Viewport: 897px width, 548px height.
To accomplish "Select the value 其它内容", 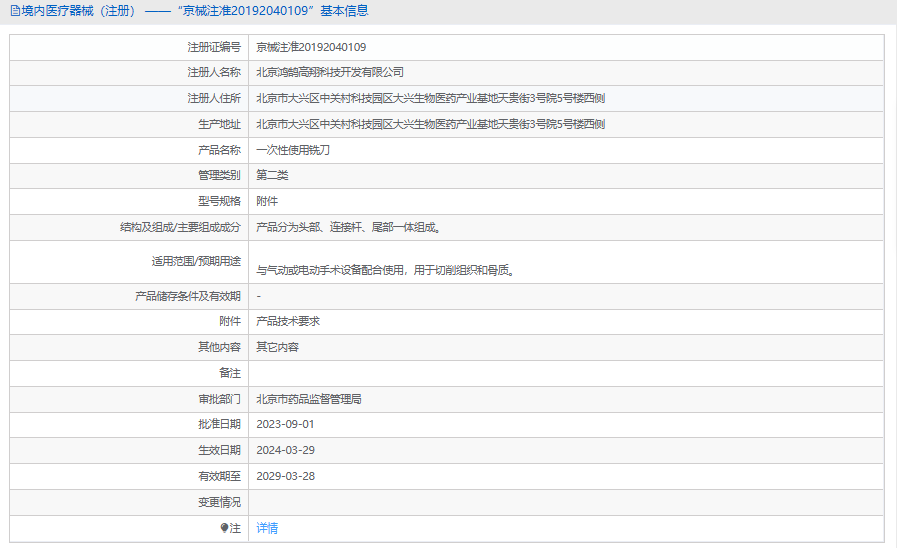I will [277, 347].
